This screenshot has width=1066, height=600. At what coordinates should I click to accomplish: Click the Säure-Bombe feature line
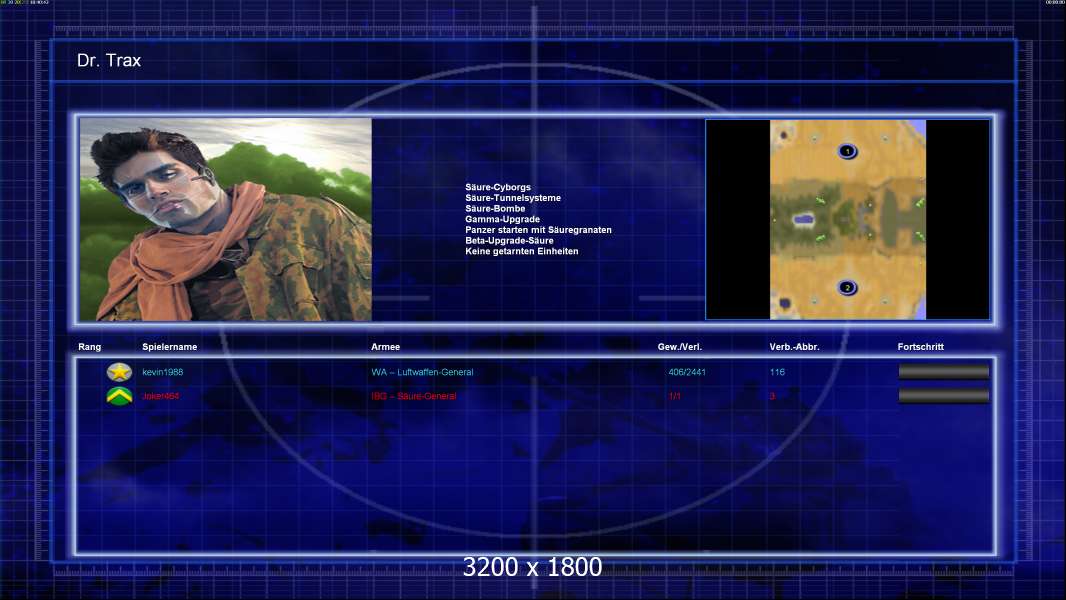coord(495,209)
